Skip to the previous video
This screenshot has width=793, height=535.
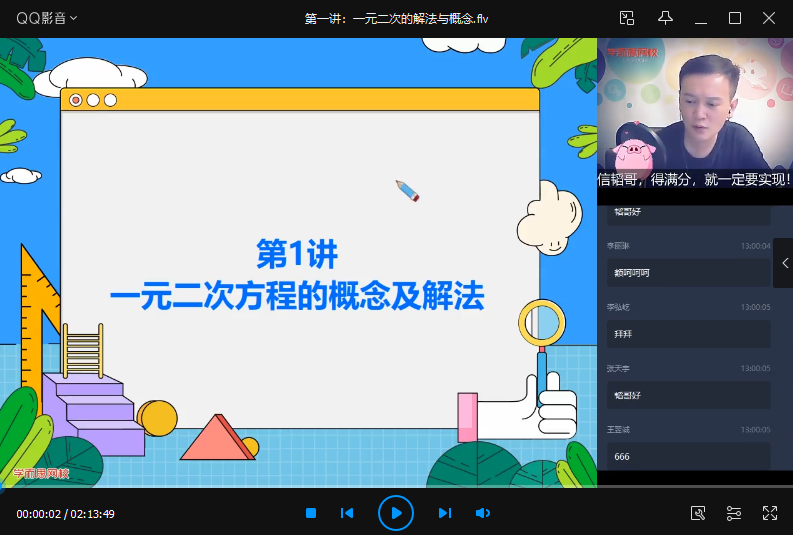coord(347,513)
